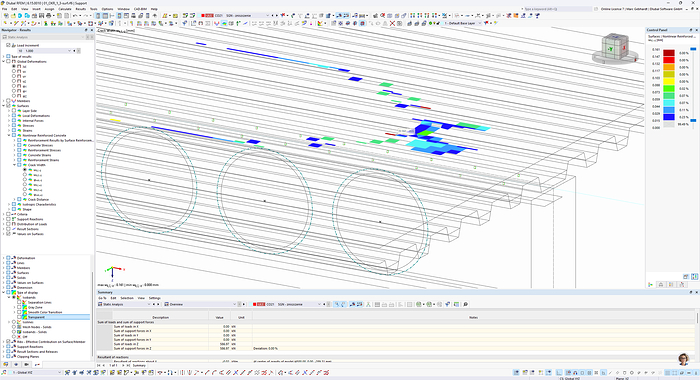Open the Options menu

point(107,9)
